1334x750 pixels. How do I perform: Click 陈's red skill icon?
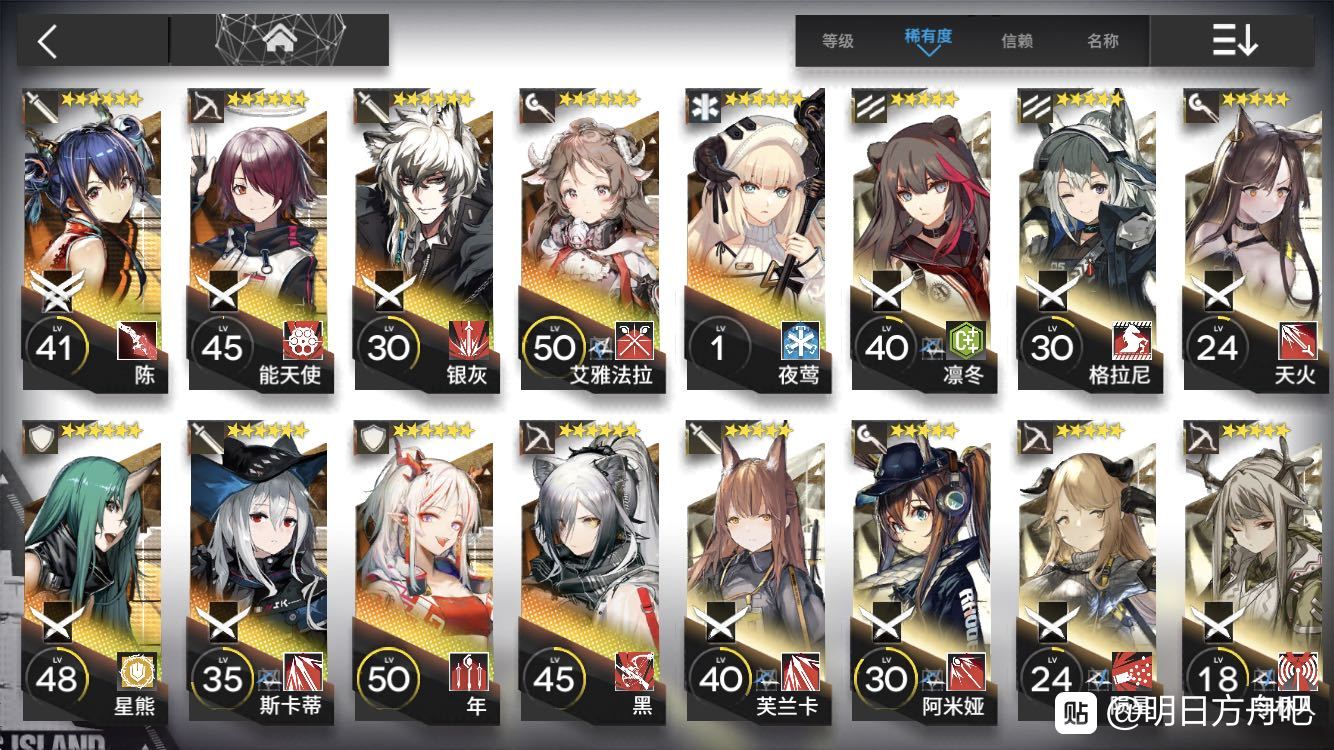pos(137,342)
